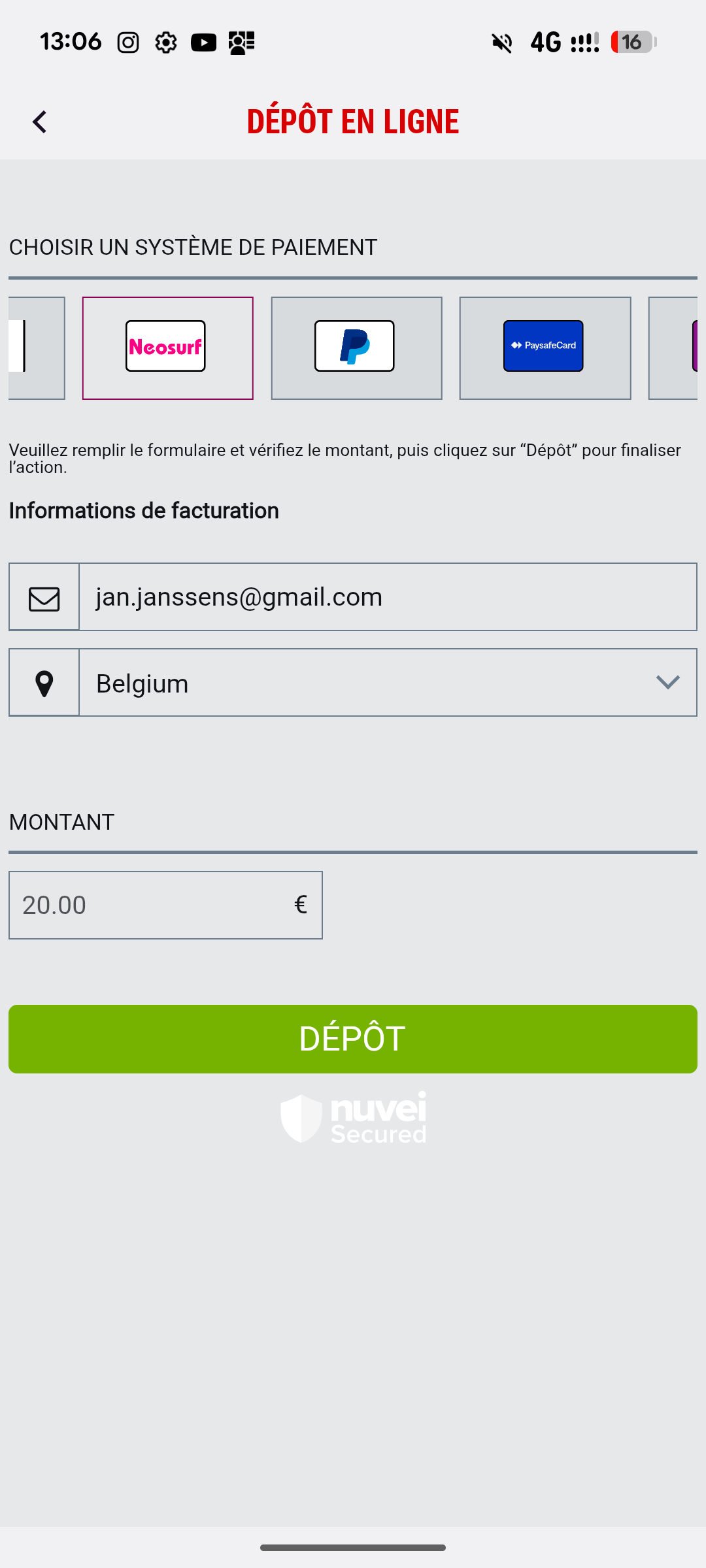Choose PayPal as payment system
706x1568 pixels.
click(x=356, y=348)
